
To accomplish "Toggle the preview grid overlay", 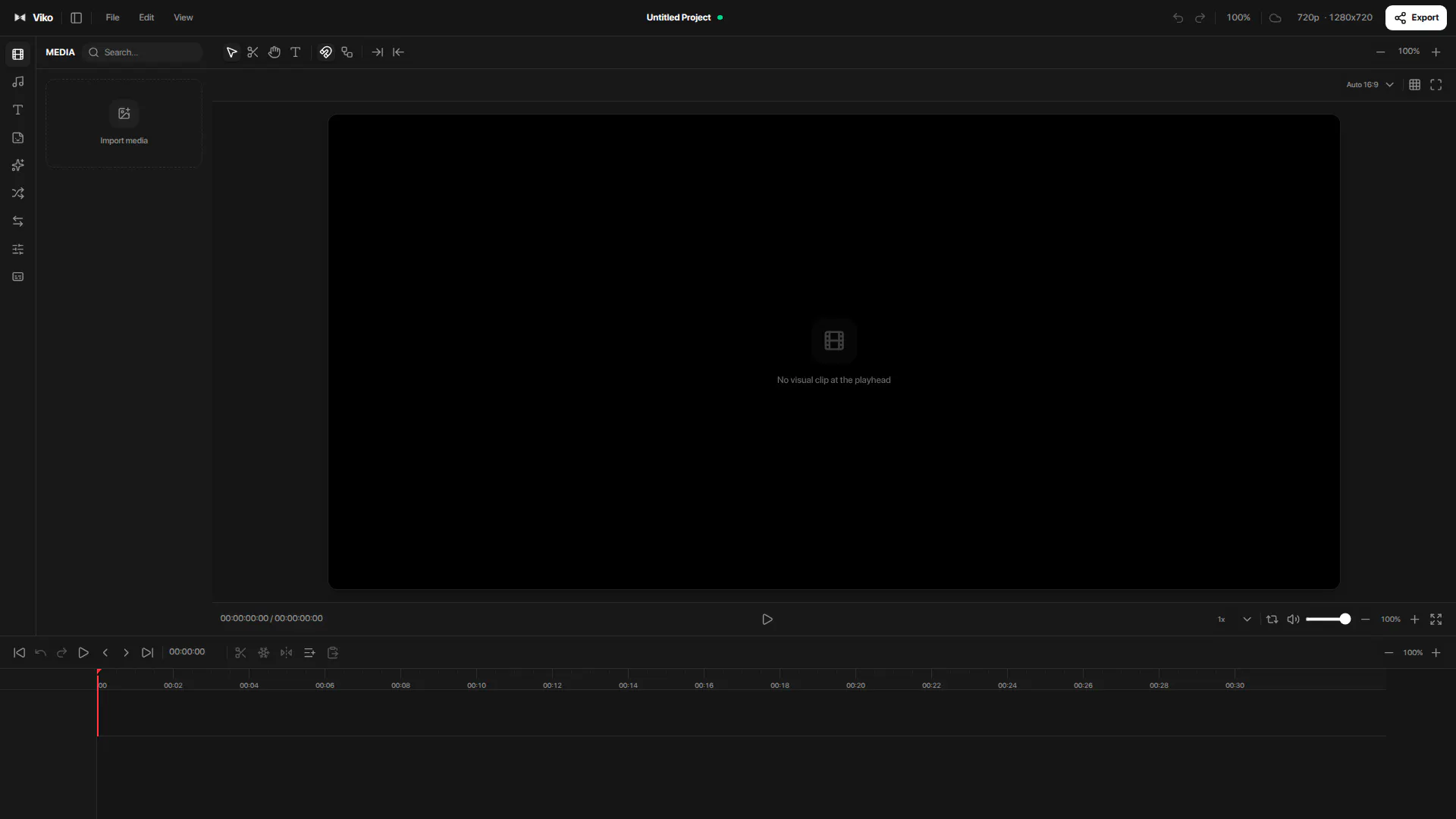I will [1414, 85].
